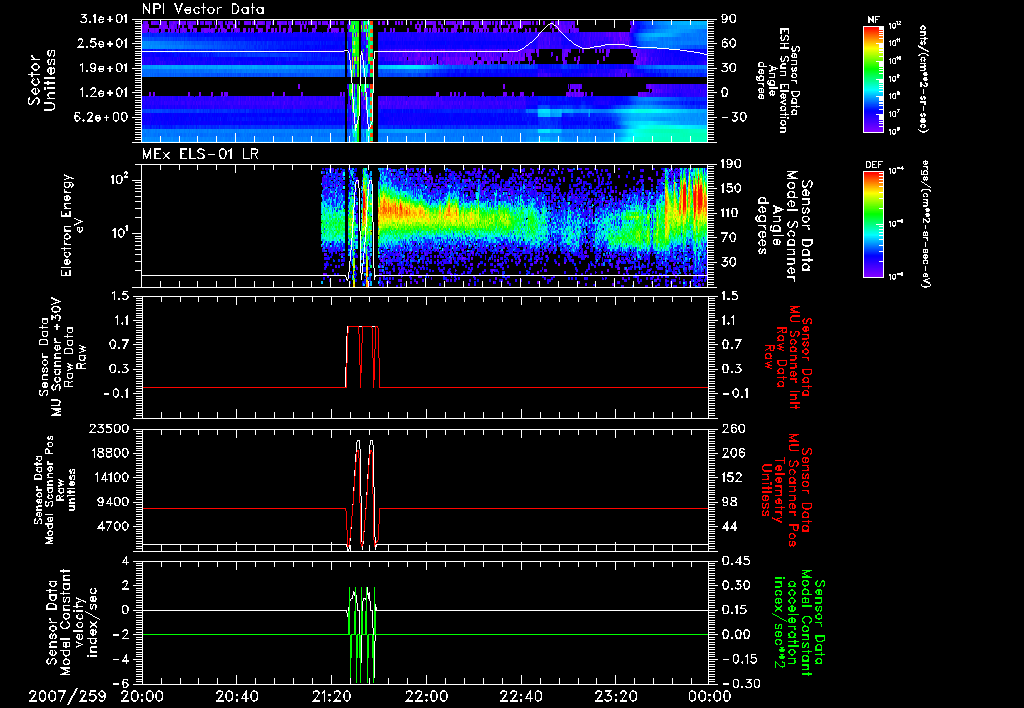Click the "0.45" acceleration tick label
Screen dimensions: 1024x708
(735, 561)
